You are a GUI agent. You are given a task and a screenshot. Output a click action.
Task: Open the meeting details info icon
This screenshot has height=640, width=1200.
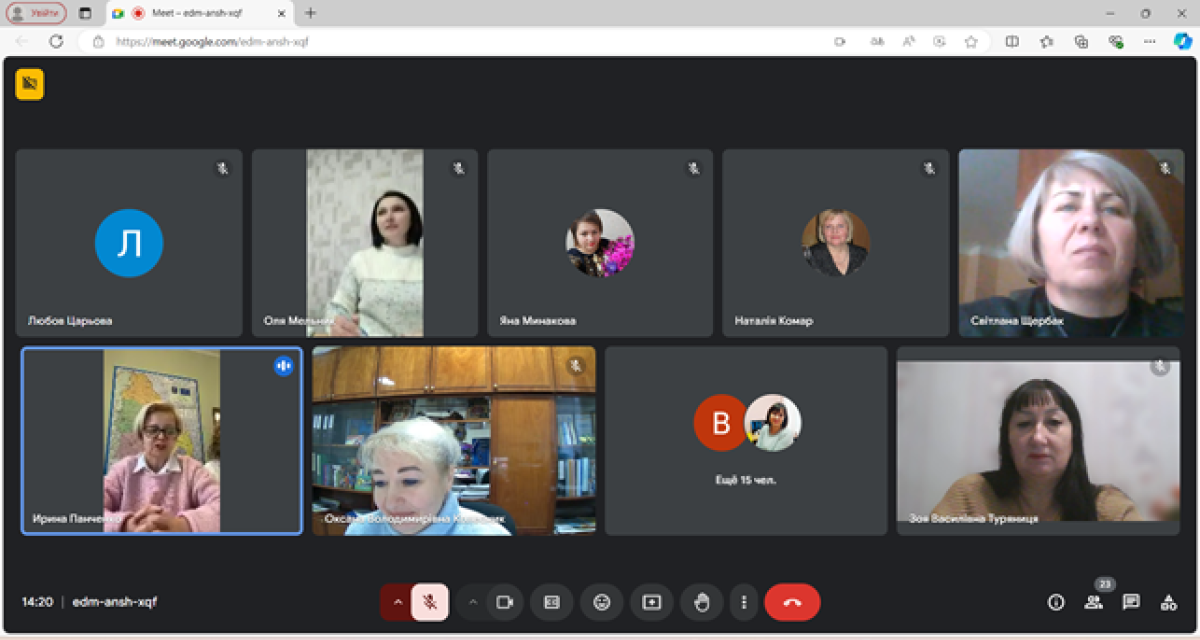[1056, 602]
